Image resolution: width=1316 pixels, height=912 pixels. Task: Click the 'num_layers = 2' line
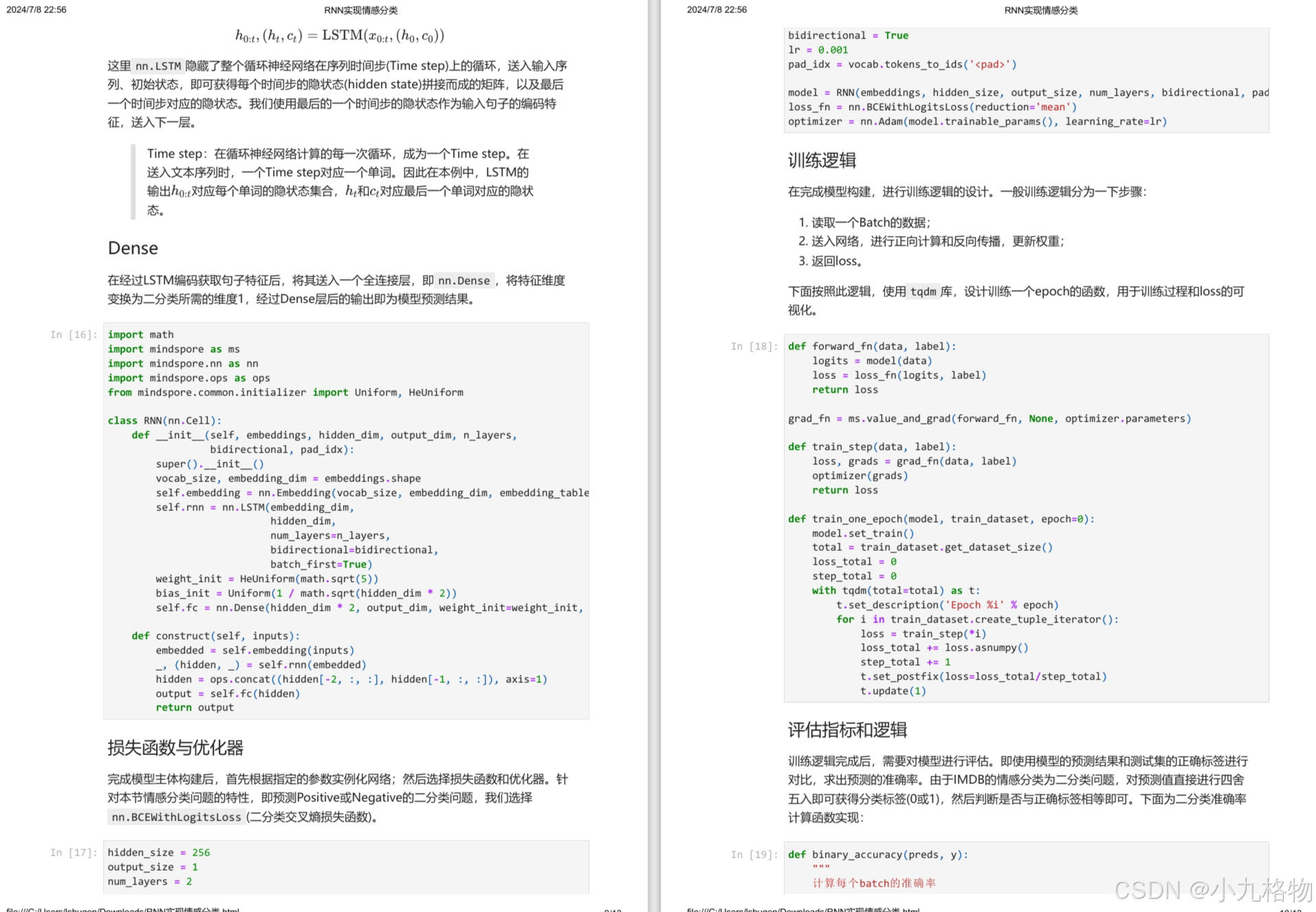pos(150,882)
